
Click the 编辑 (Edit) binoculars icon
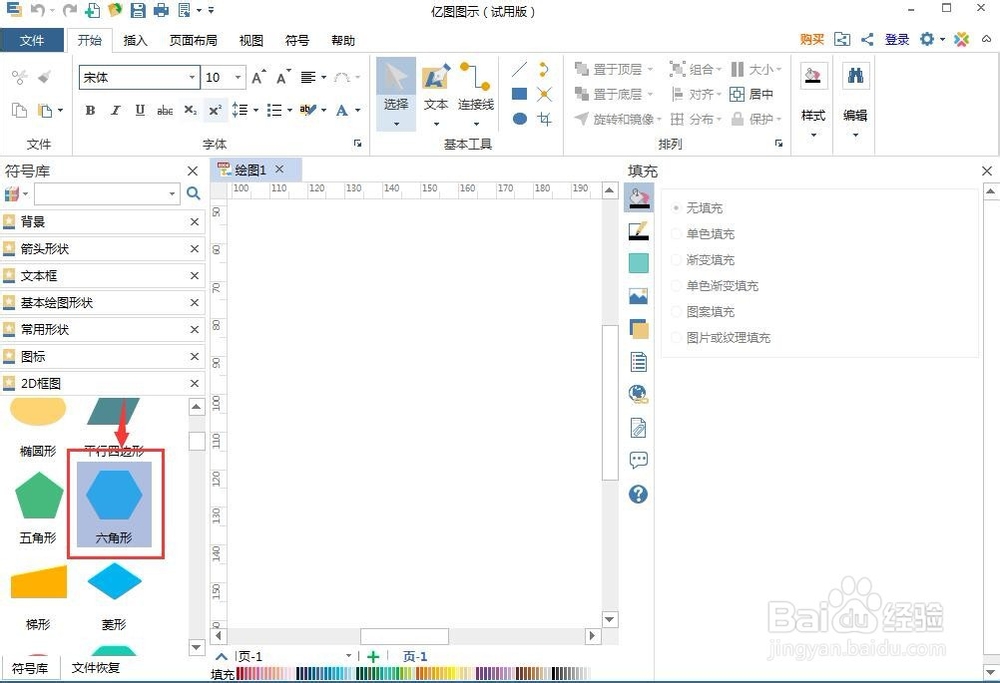tap(855, 75)
